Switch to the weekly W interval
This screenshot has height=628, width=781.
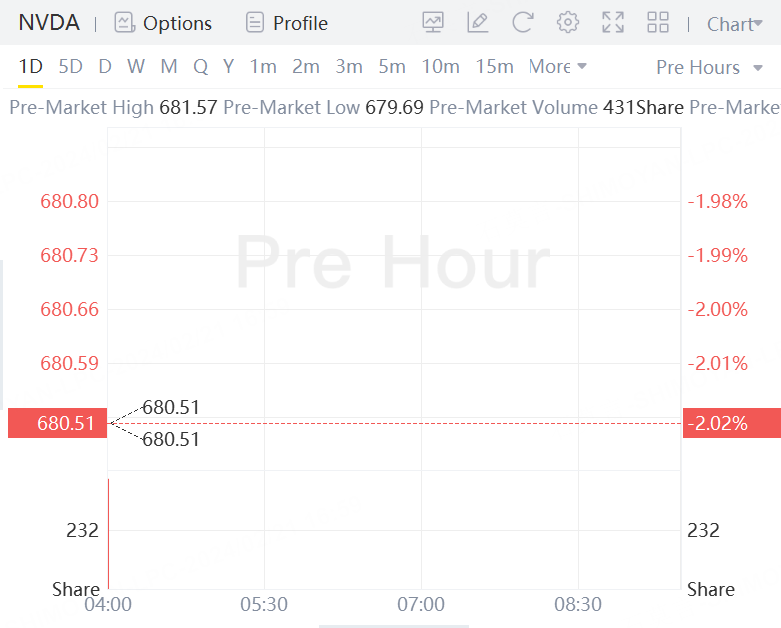click(x=136, y=67)
